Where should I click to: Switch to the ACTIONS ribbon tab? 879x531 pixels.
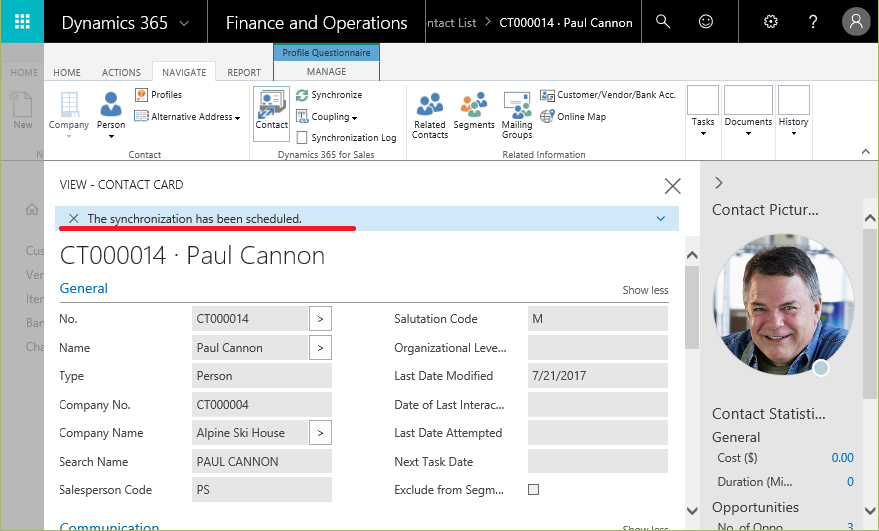click(x=121, y=72)
